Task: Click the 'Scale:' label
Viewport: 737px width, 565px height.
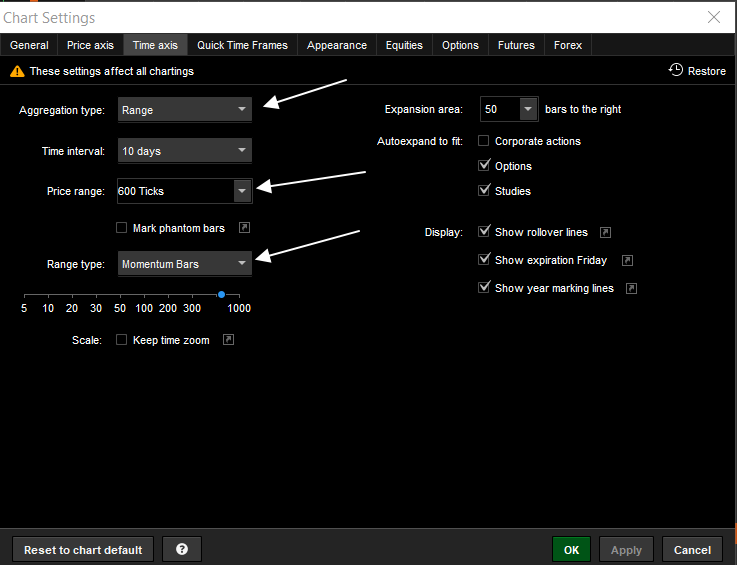Action: (x=87, y=340)
